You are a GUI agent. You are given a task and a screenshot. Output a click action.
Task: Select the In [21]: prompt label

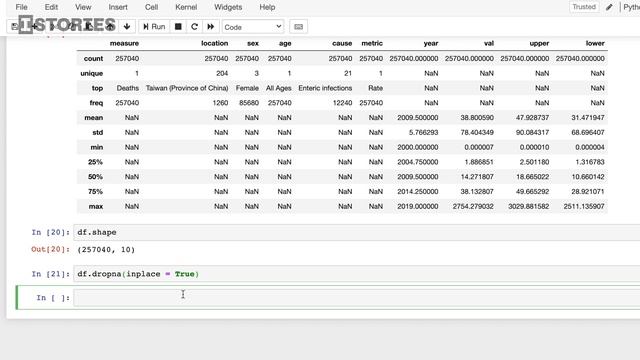pyautogui.click(x=51, y=274)
